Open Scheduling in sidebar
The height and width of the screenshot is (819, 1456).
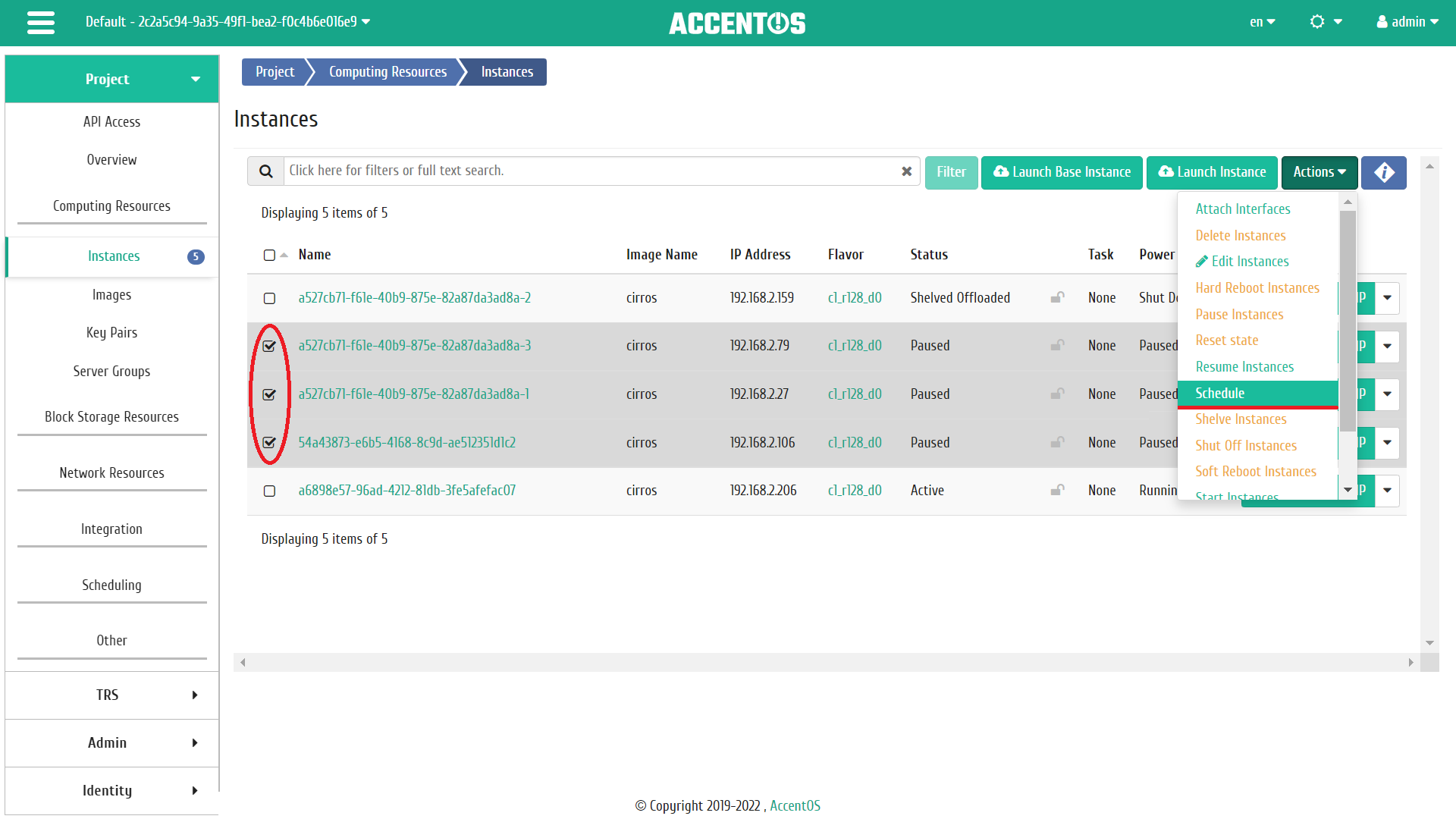[111, 585]
